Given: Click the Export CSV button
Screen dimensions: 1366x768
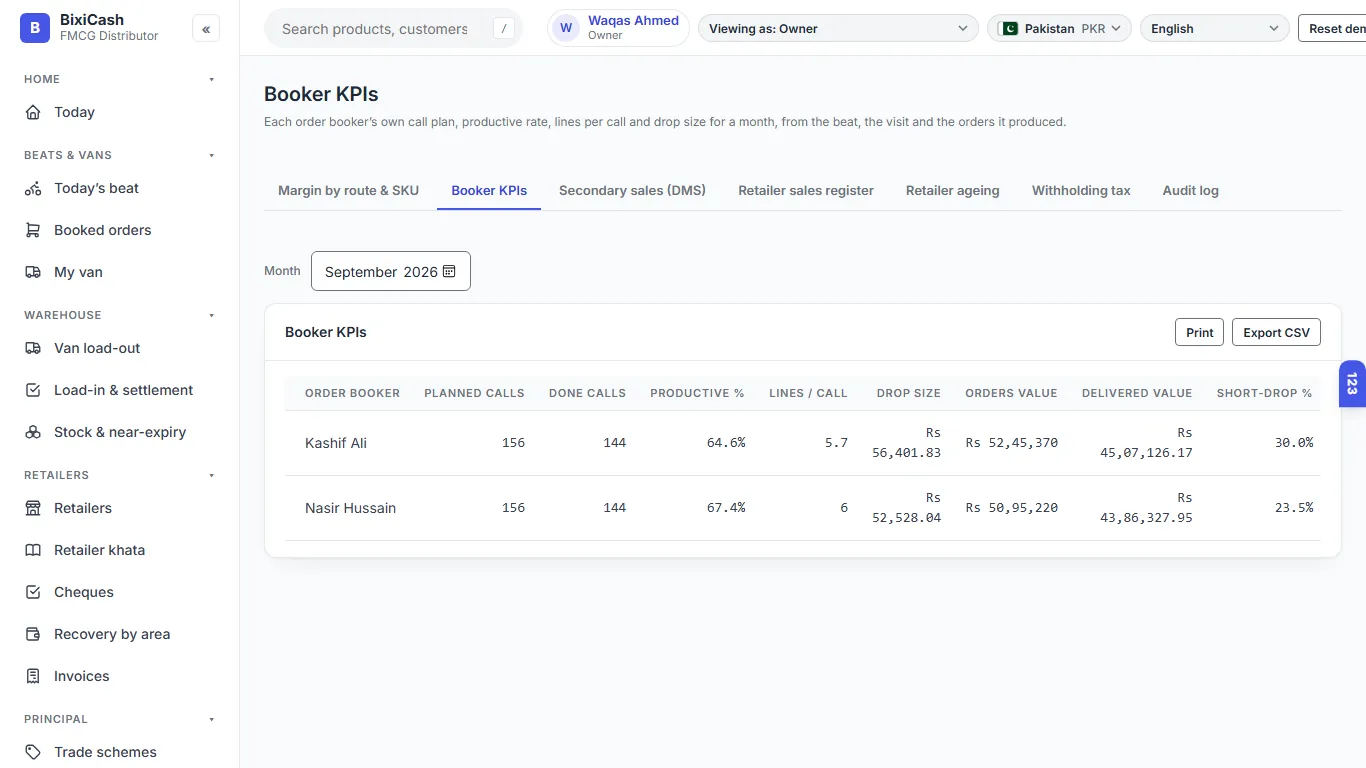Looking at the screenshot, I should (1276, 332).
